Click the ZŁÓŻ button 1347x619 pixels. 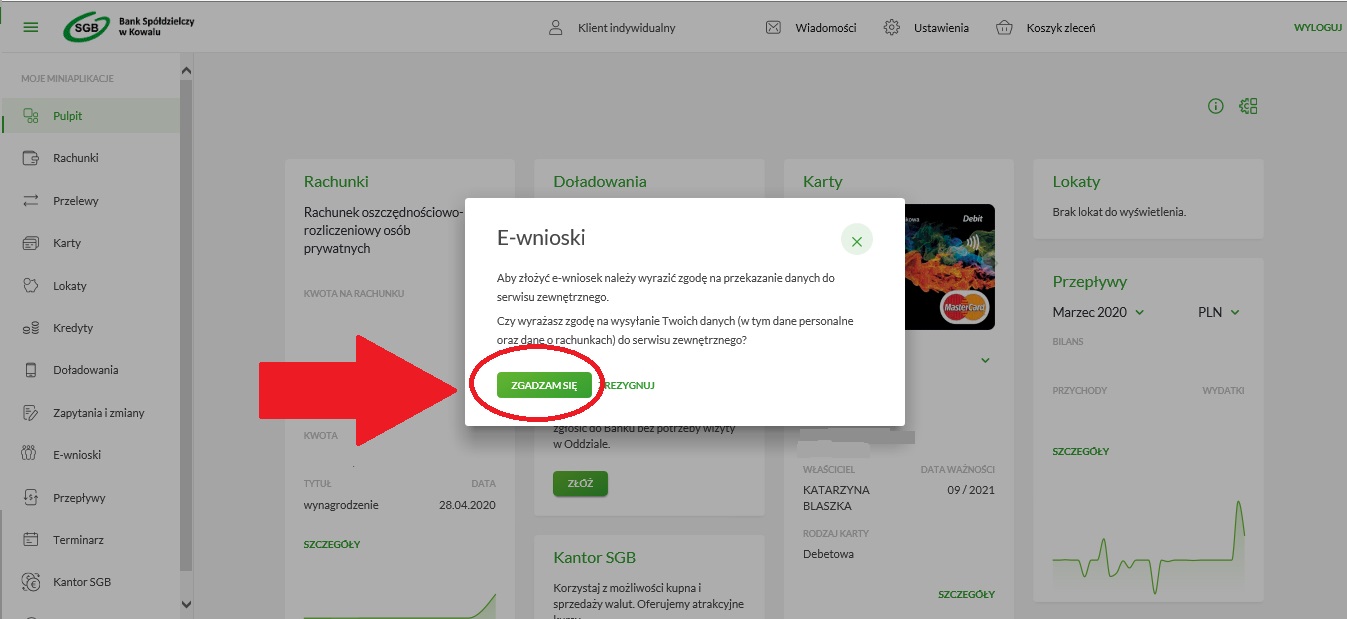click(580, 484)
